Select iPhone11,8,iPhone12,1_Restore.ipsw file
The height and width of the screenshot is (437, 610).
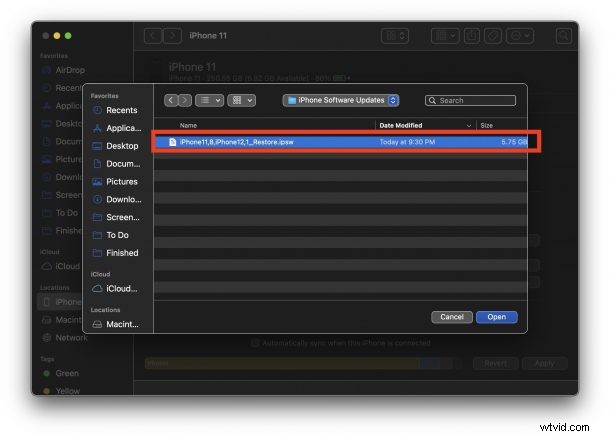(x=240, y=143)
